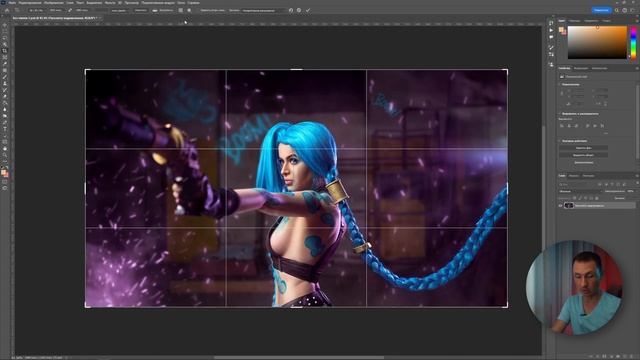Open crop settings gear
The width and height of the screenshot is (640, 360).
click(189, 10)
